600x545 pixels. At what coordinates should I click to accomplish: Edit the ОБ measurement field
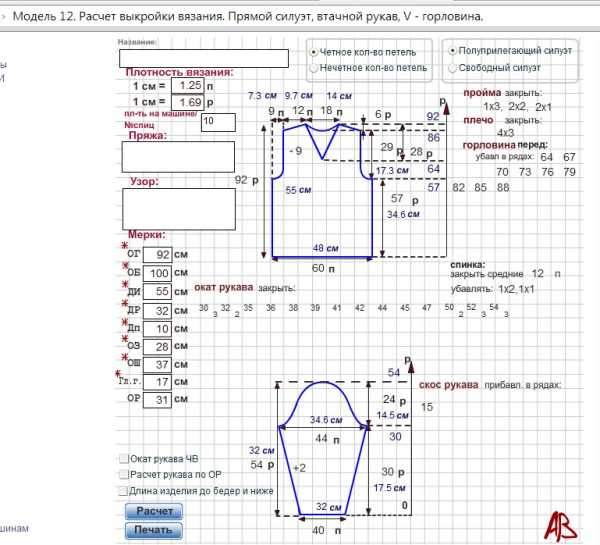pos(158,273)
